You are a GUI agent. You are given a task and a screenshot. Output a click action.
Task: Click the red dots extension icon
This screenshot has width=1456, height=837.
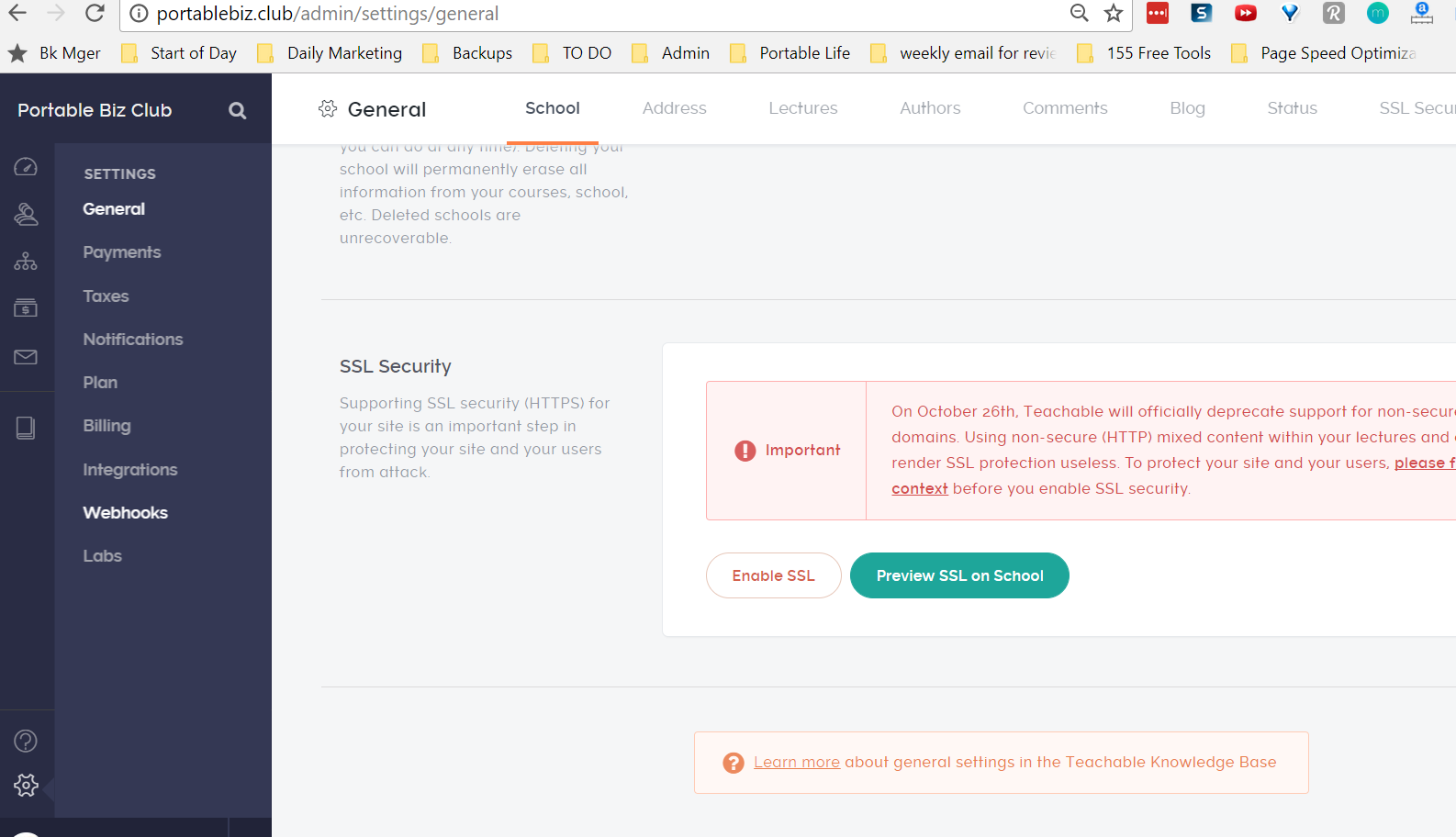[1158, 13]
